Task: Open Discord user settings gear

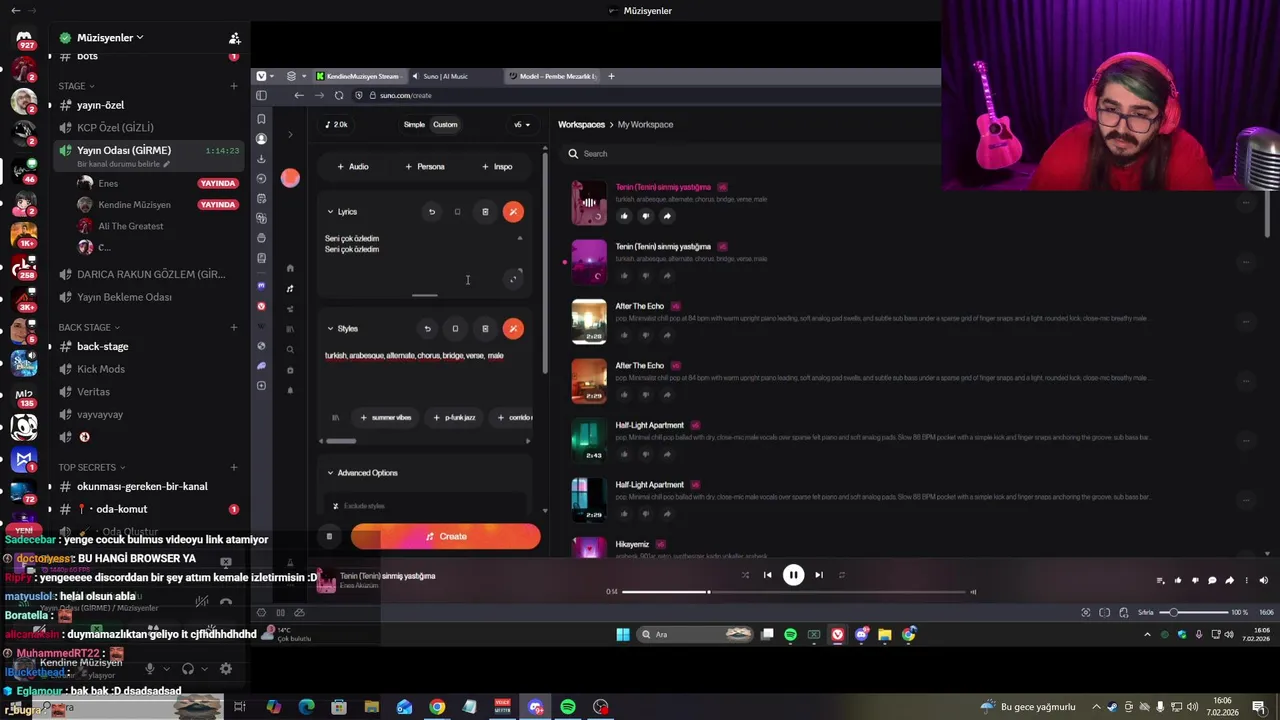Action: coord(226,669)
